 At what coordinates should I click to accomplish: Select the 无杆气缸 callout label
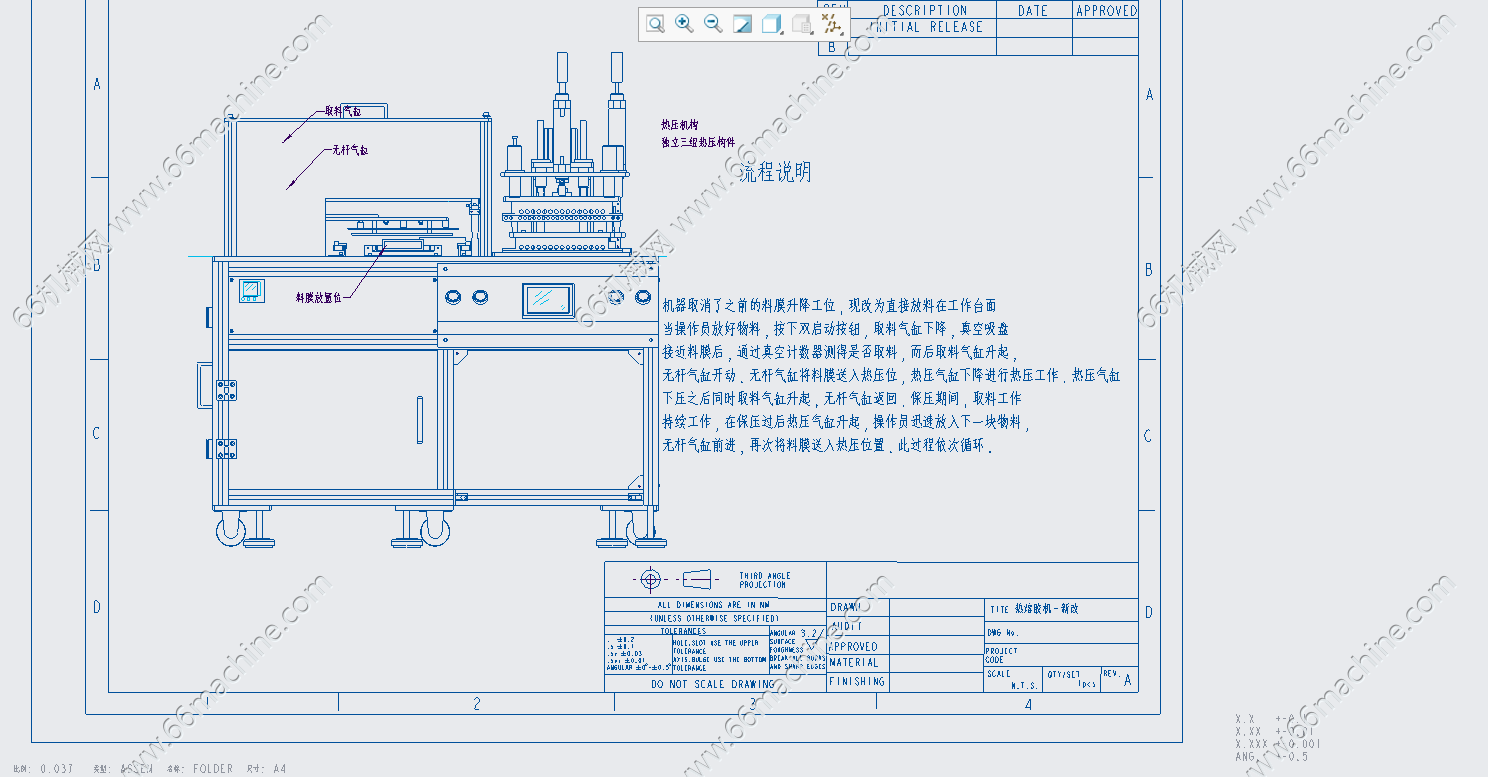point(350,150)
